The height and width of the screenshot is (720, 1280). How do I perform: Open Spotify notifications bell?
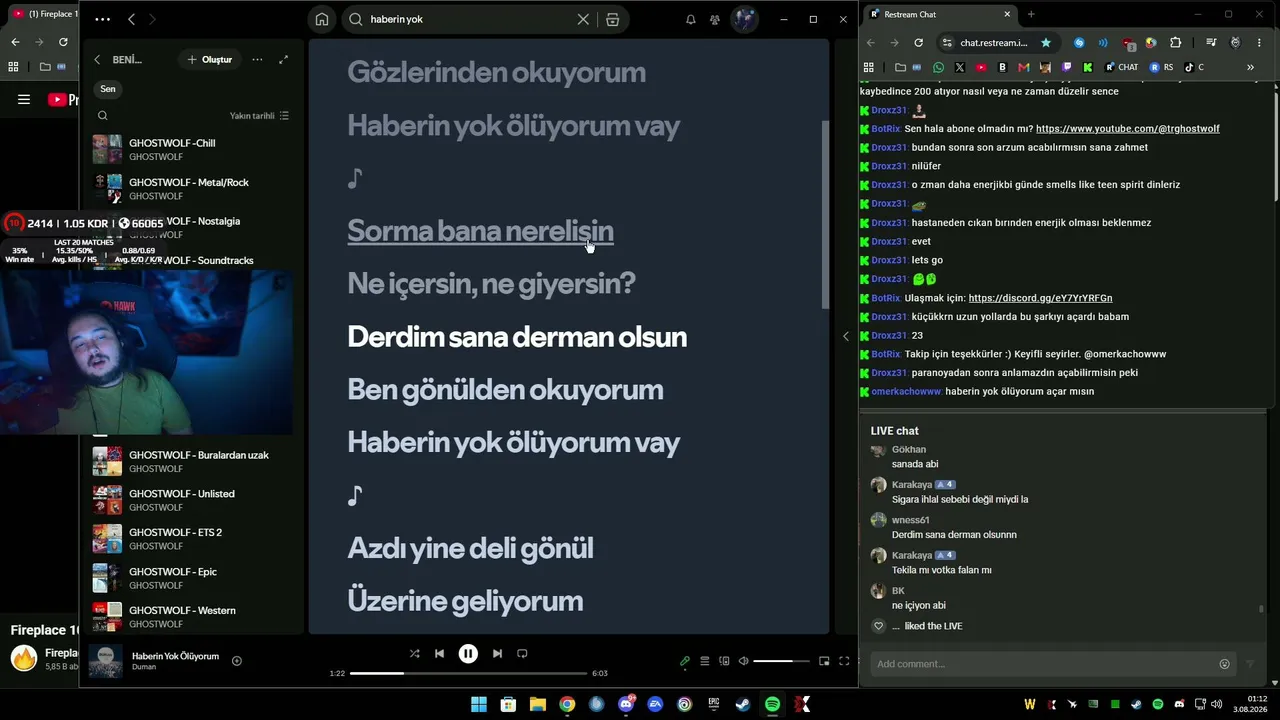pos(690,19)
